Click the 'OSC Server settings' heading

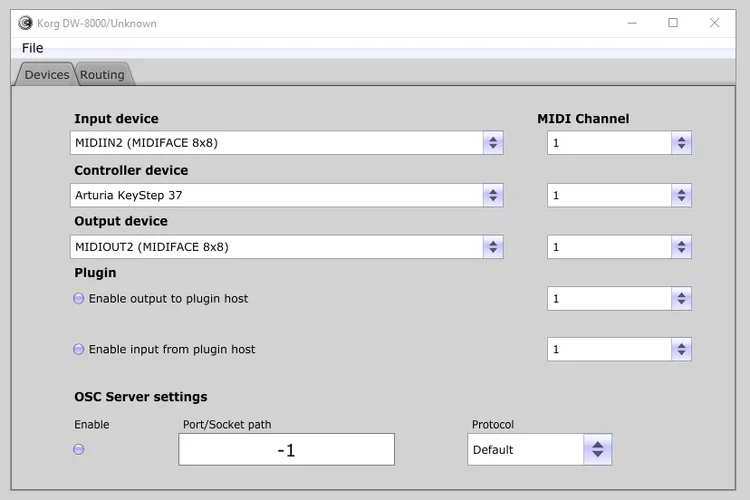141,397
